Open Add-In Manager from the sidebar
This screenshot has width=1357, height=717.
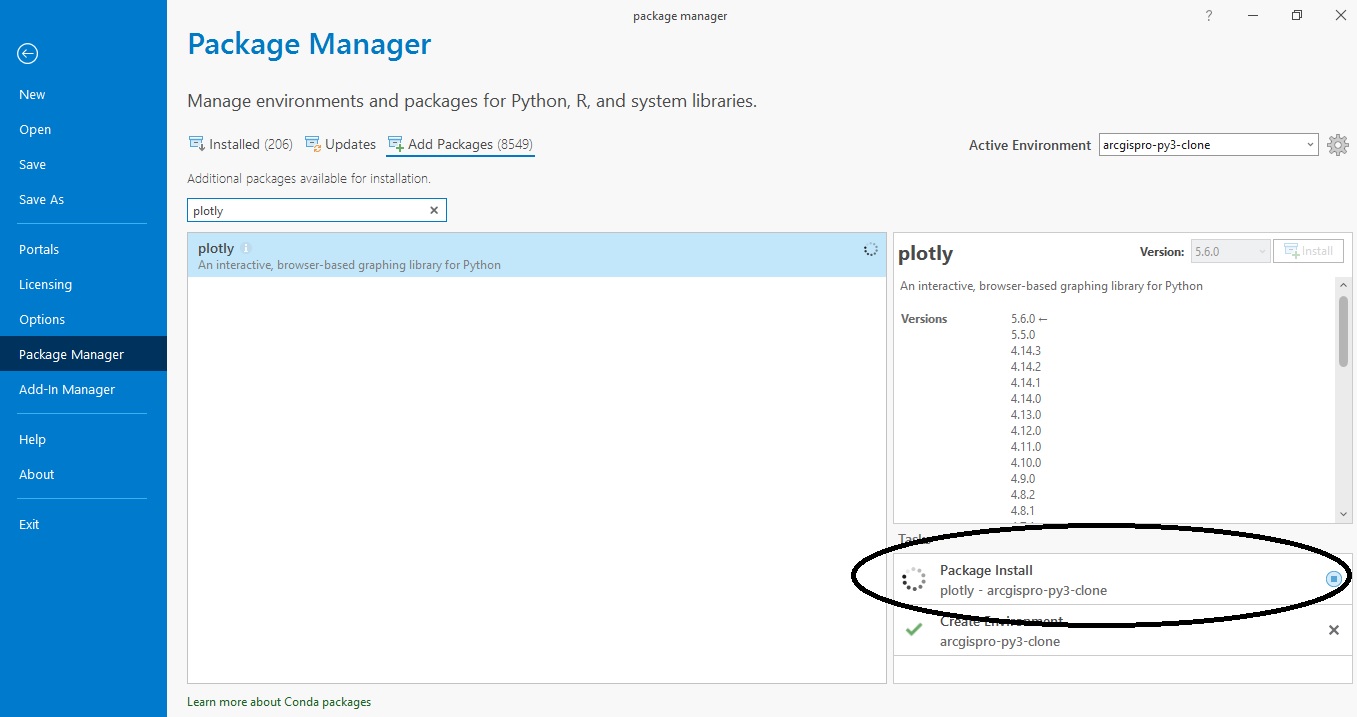[x=66, y=389]
